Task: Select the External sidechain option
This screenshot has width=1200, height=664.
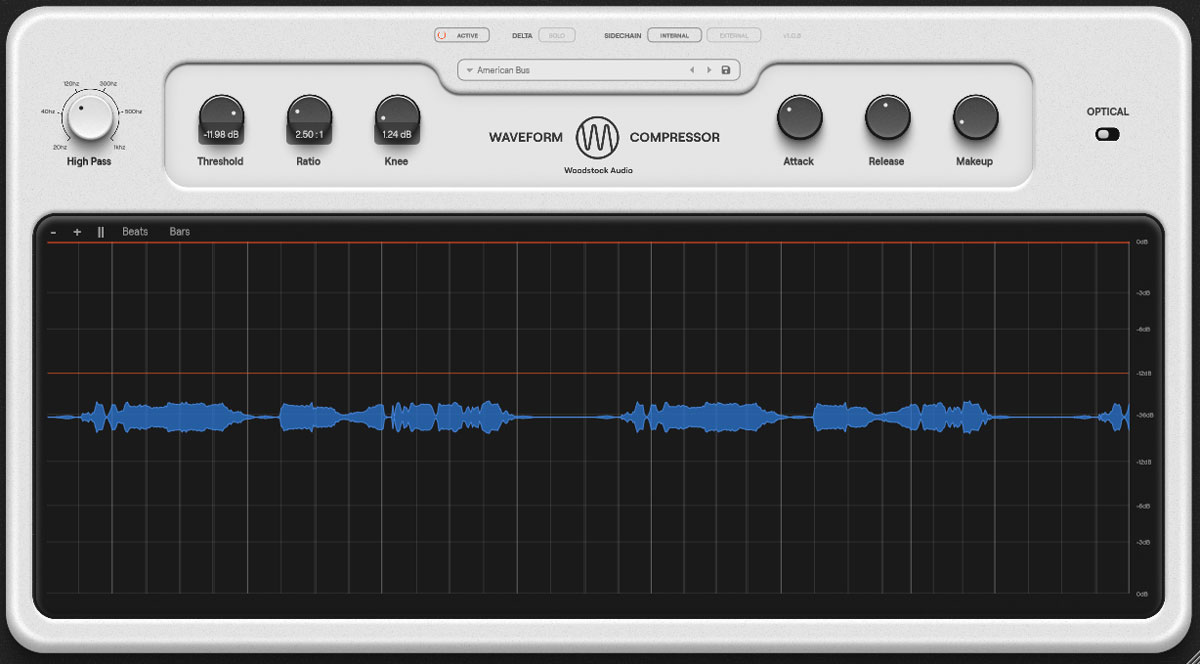Action: point(734,34)
